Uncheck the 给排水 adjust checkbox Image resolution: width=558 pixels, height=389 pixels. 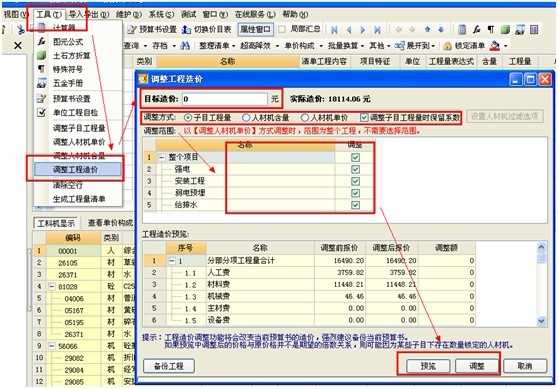tap(355, 205)
